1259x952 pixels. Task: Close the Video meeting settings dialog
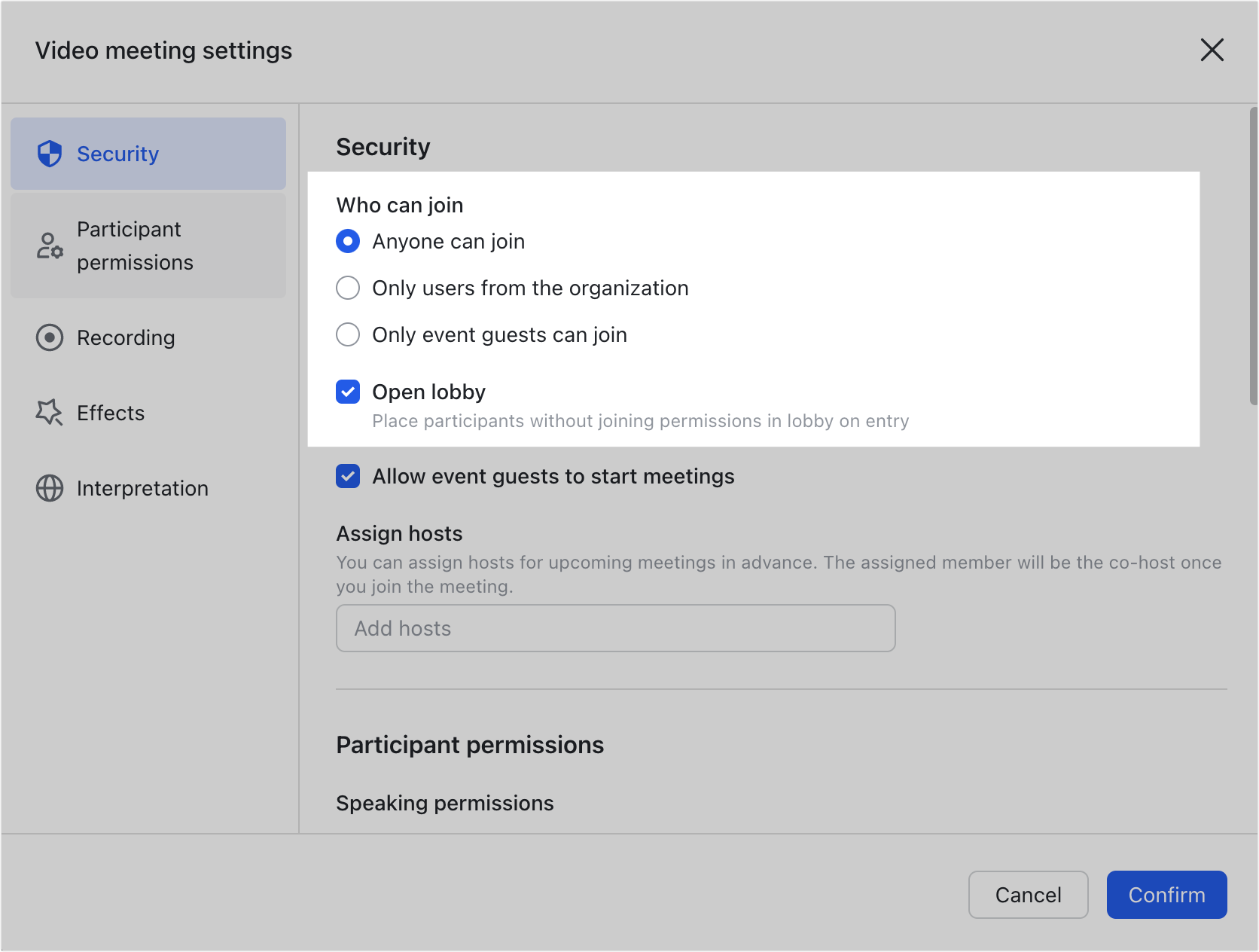tap(1212, 50)
